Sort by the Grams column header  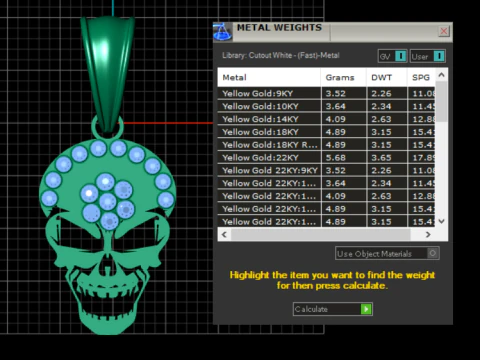point(343,77)
